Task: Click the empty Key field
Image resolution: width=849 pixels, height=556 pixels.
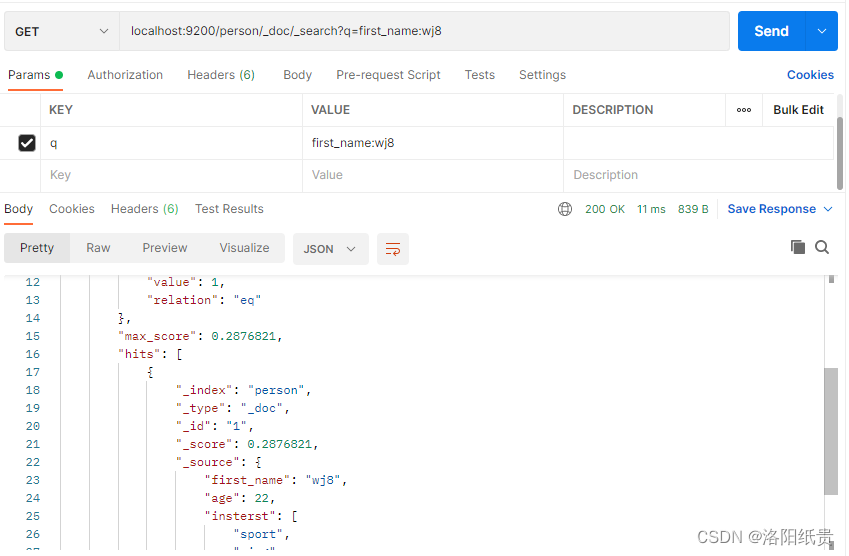Action: click(171, 175)
